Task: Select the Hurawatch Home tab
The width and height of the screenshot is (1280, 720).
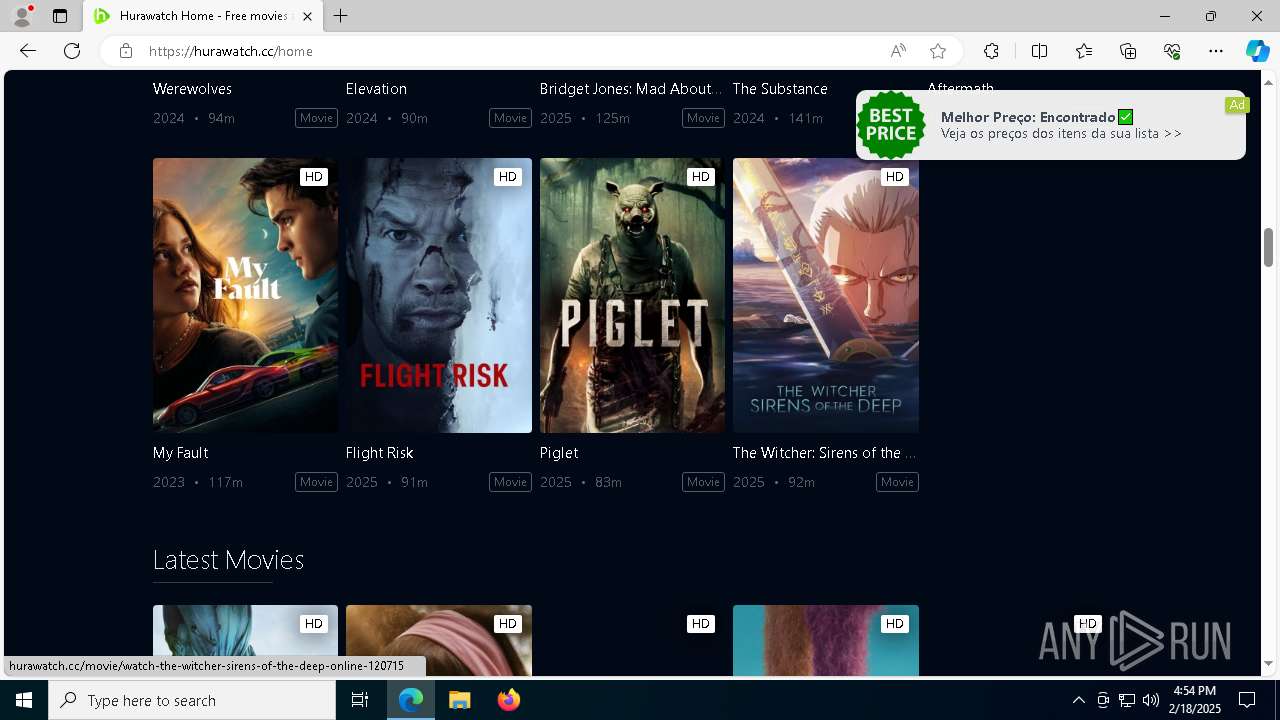Action: [x=203, y=16]
